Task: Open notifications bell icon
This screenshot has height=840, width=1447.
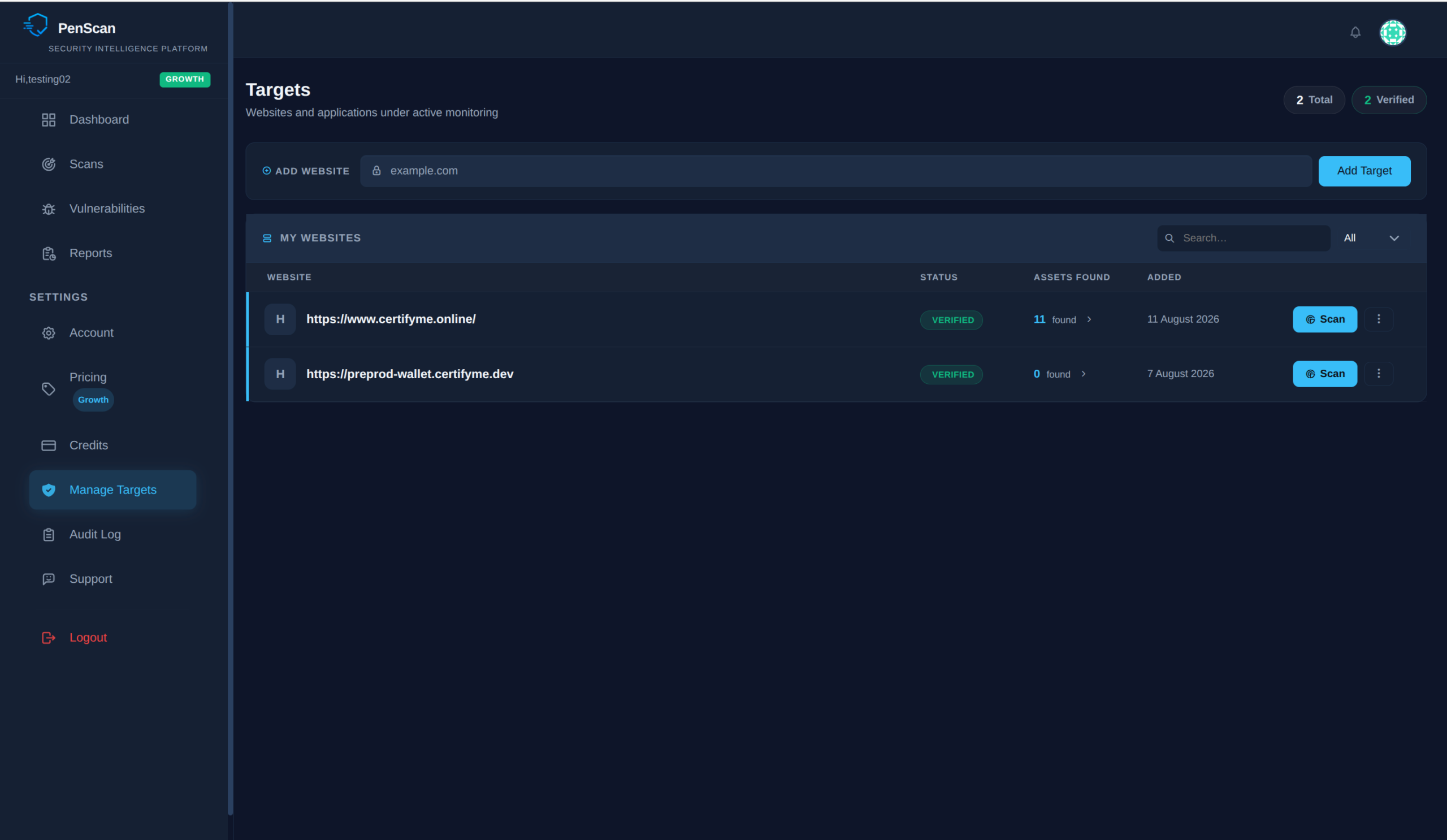Action: pos(1355,32)
